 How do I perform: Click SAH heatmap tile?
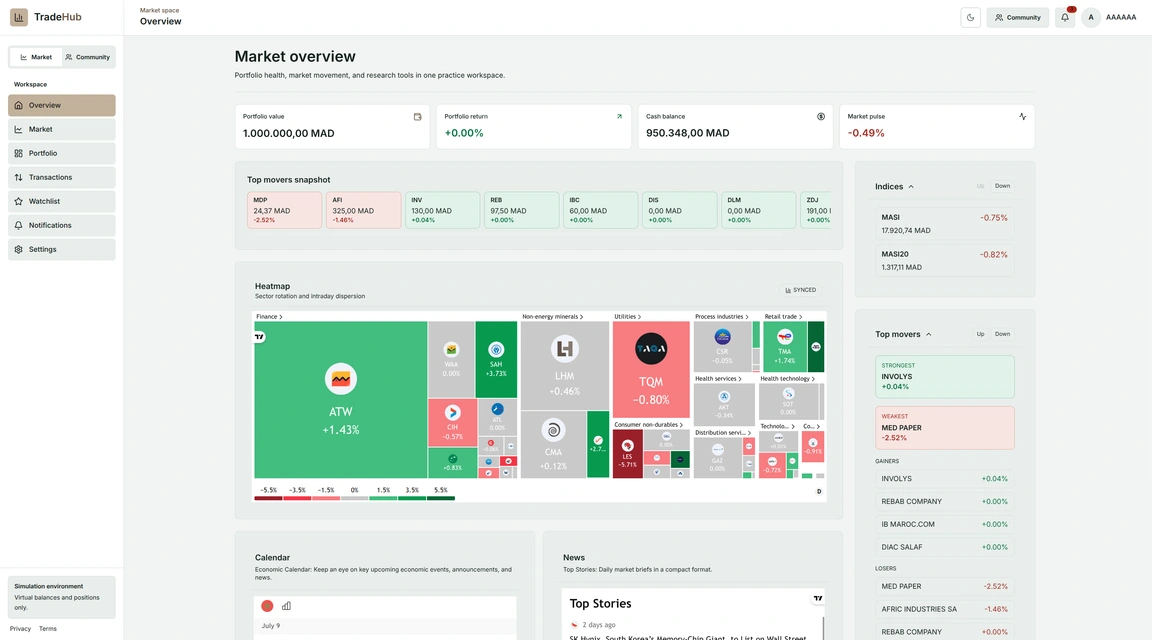click(496, 359)
